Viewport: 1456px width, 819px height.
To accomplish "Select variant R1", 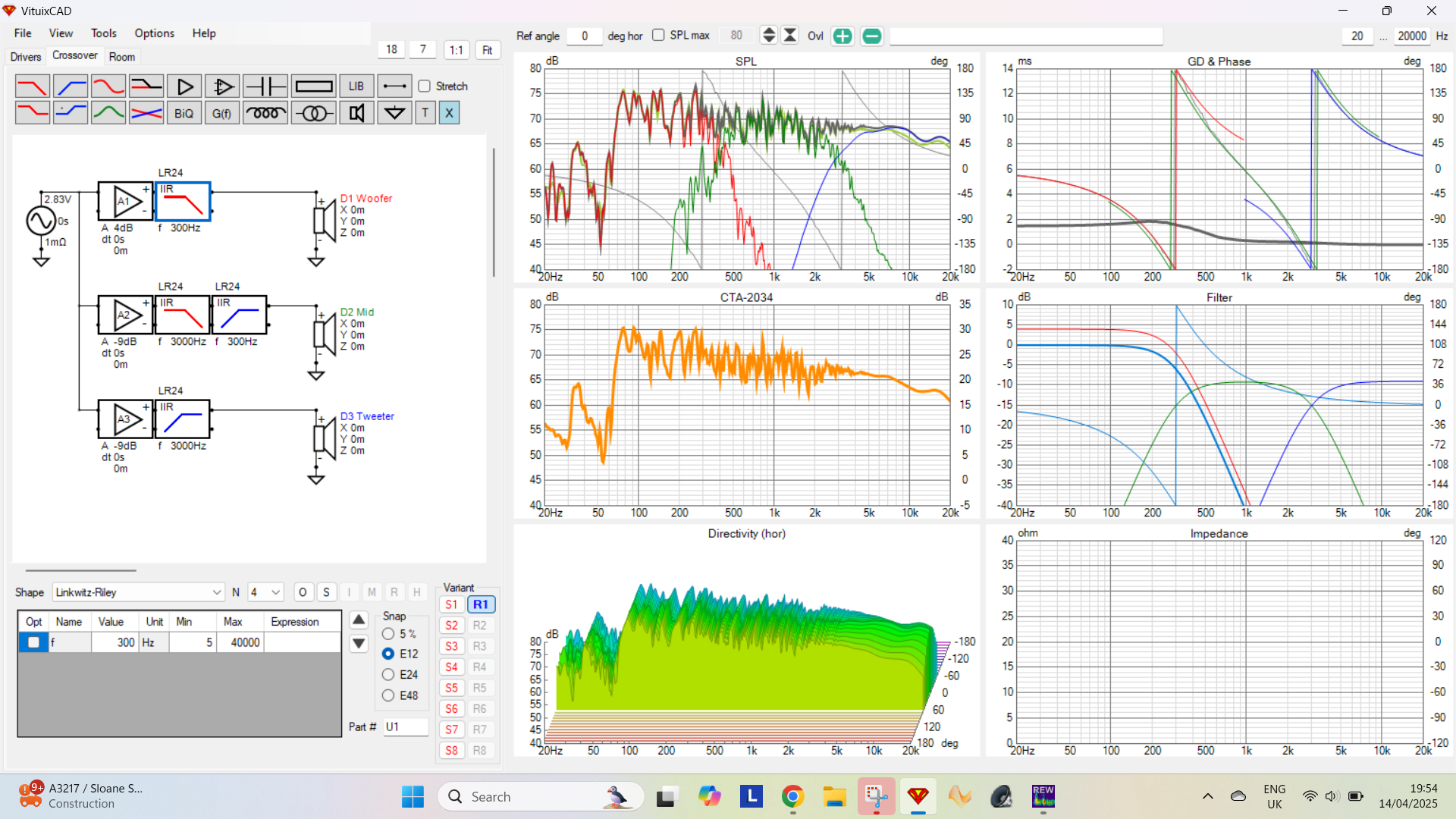I will pos(481,604).
